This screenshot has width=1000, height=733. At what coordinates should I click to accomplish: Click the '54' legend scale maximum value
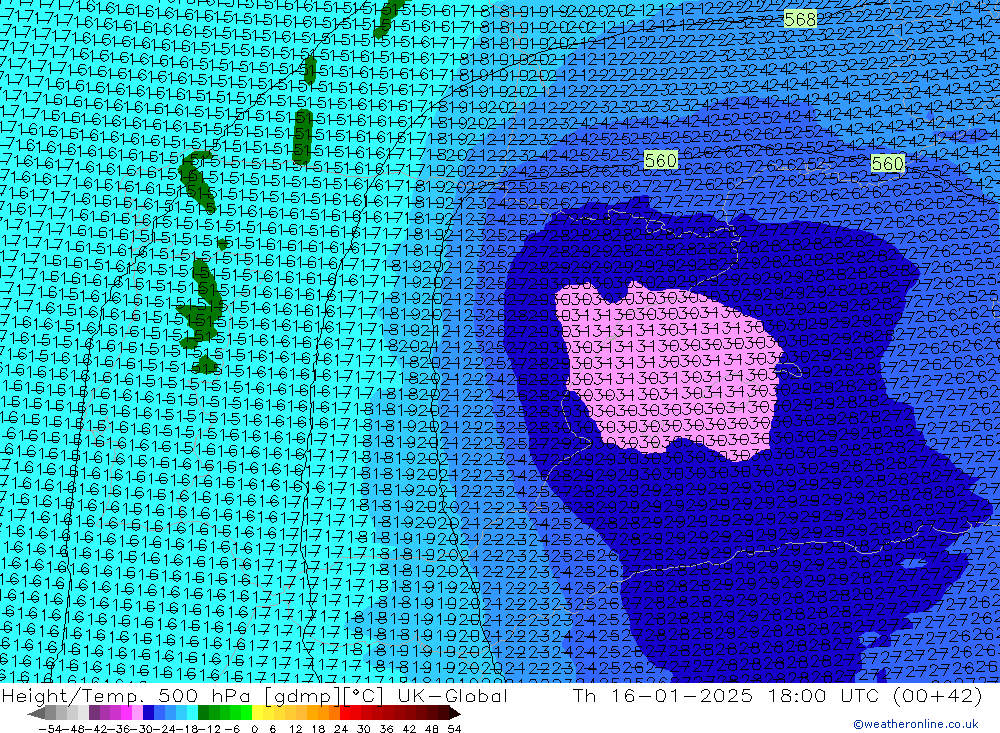(x=454, y=729)
